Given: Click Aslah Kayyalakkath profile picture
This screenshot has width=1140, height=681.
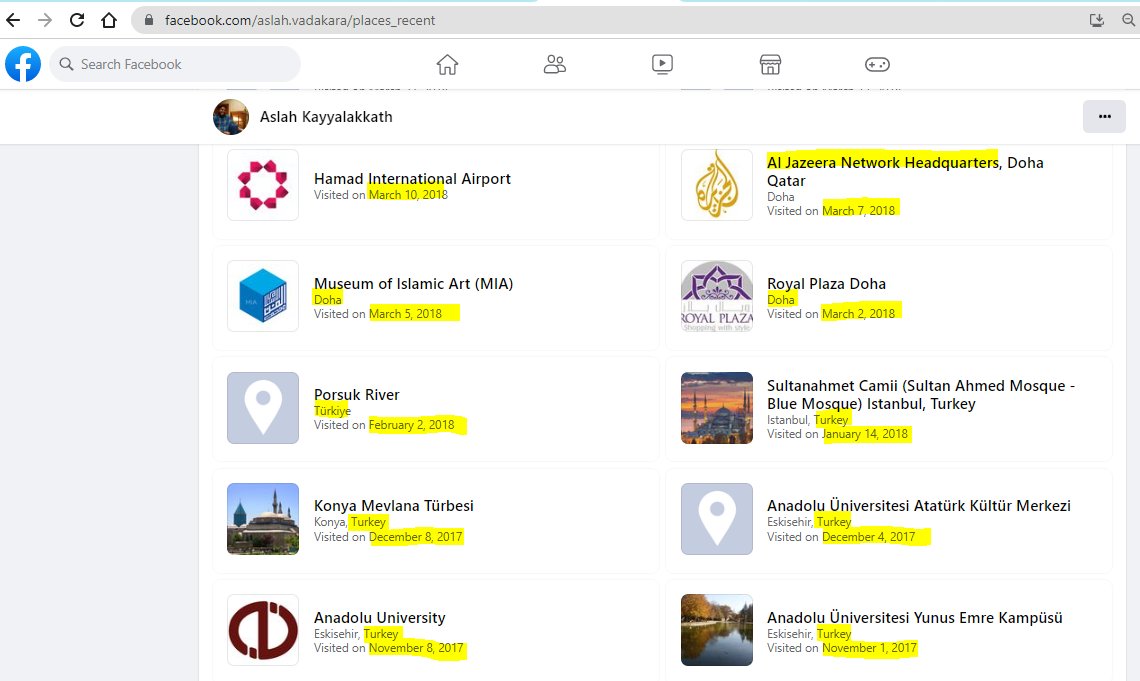Looking at the screenshot, I should point(231,117).
